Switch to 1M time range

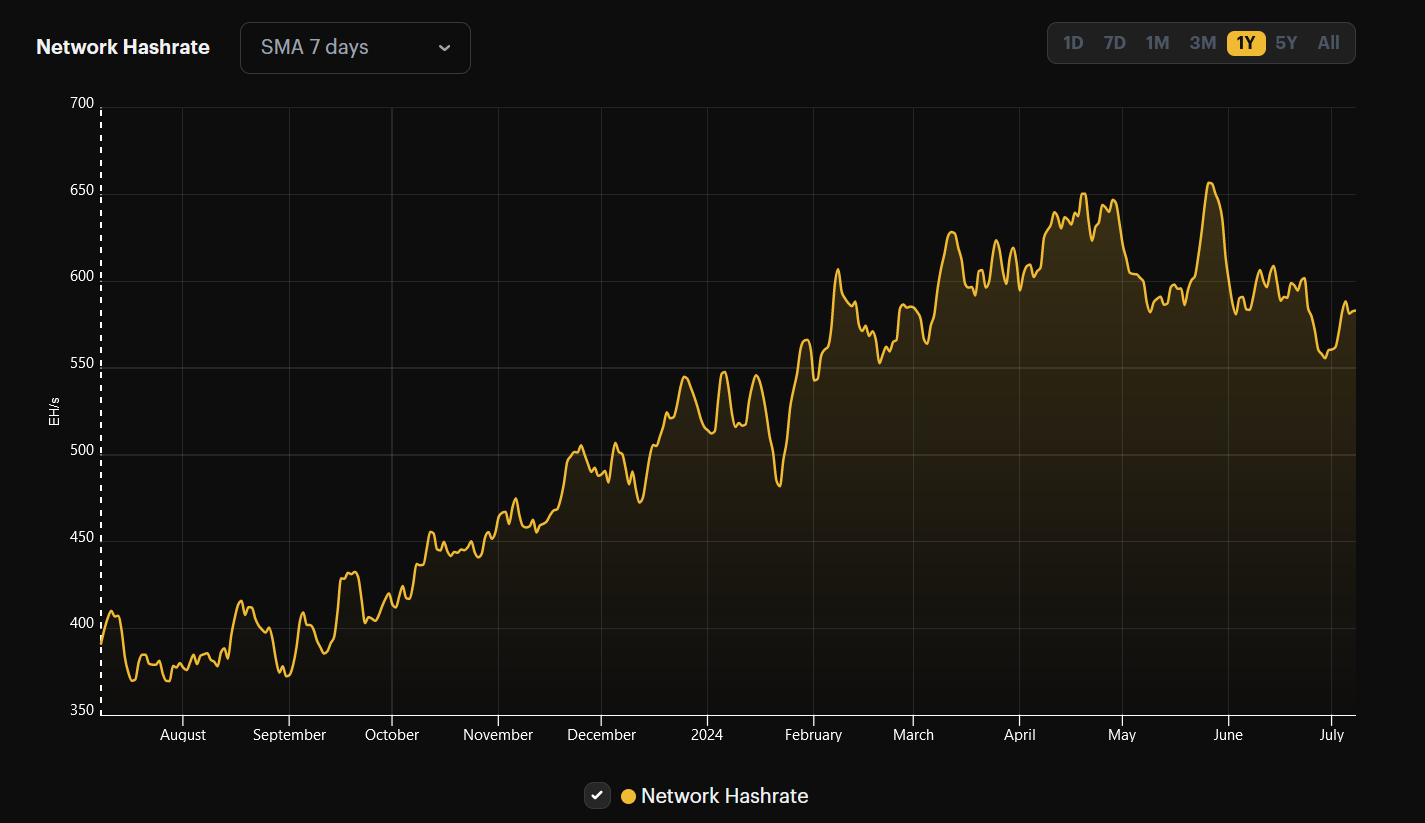point(1157,43)
